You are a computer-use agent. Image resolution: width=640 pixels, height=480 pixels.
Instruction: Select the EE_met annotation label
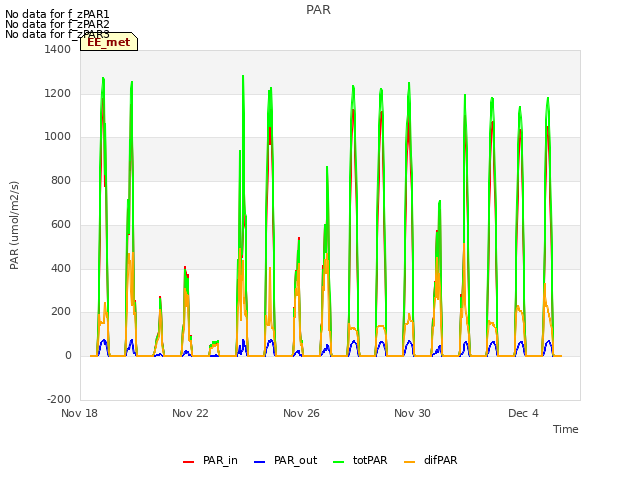coord(109,42)
